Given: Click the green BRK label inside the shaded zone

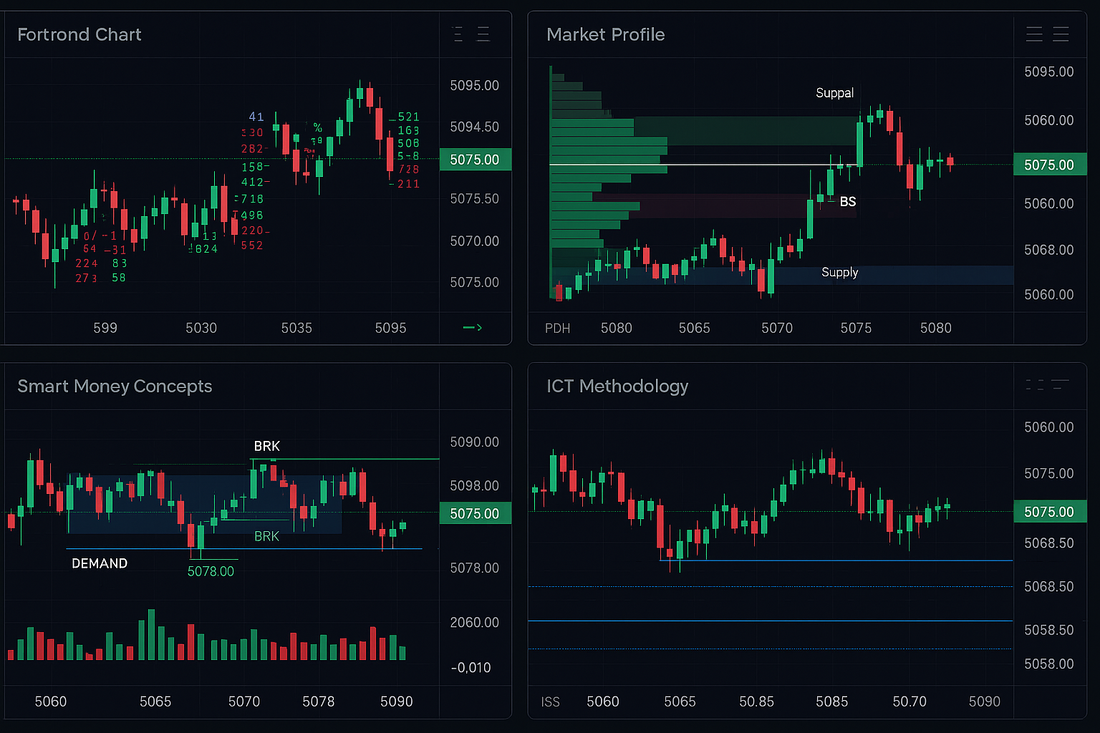Looking at the screenshot, I should pos(267,536).
